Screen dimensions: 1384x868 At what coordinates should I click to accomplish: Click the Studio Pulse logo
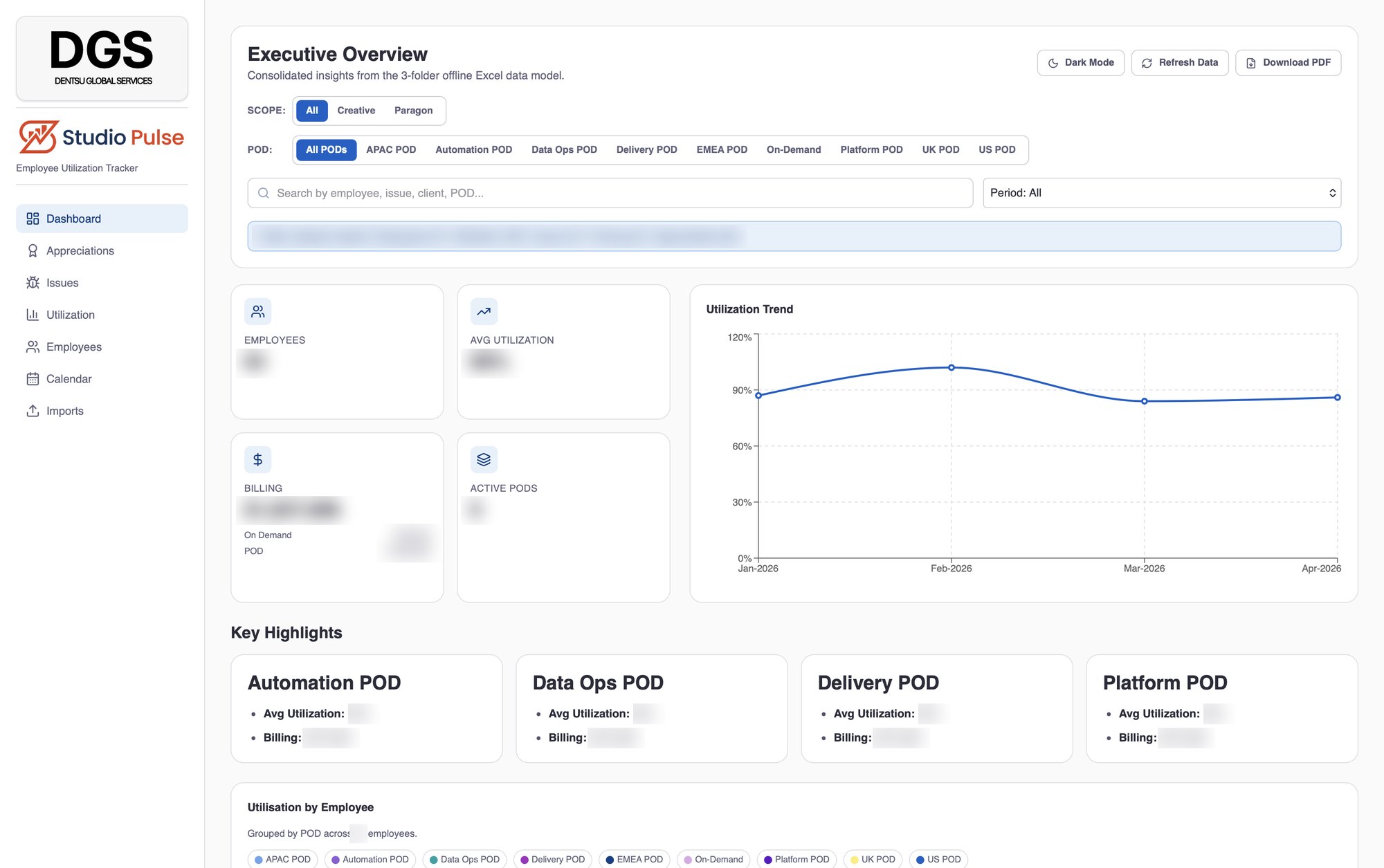102,137
